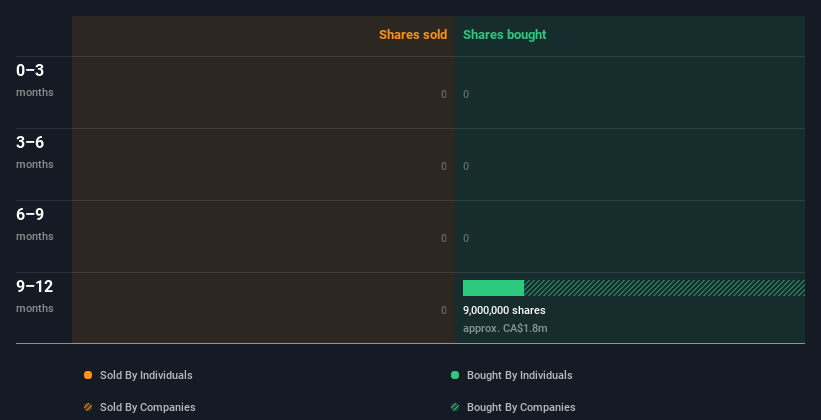Select the 3–6 months row label
This screenshot has height=420, width=821.
point(35,152)
